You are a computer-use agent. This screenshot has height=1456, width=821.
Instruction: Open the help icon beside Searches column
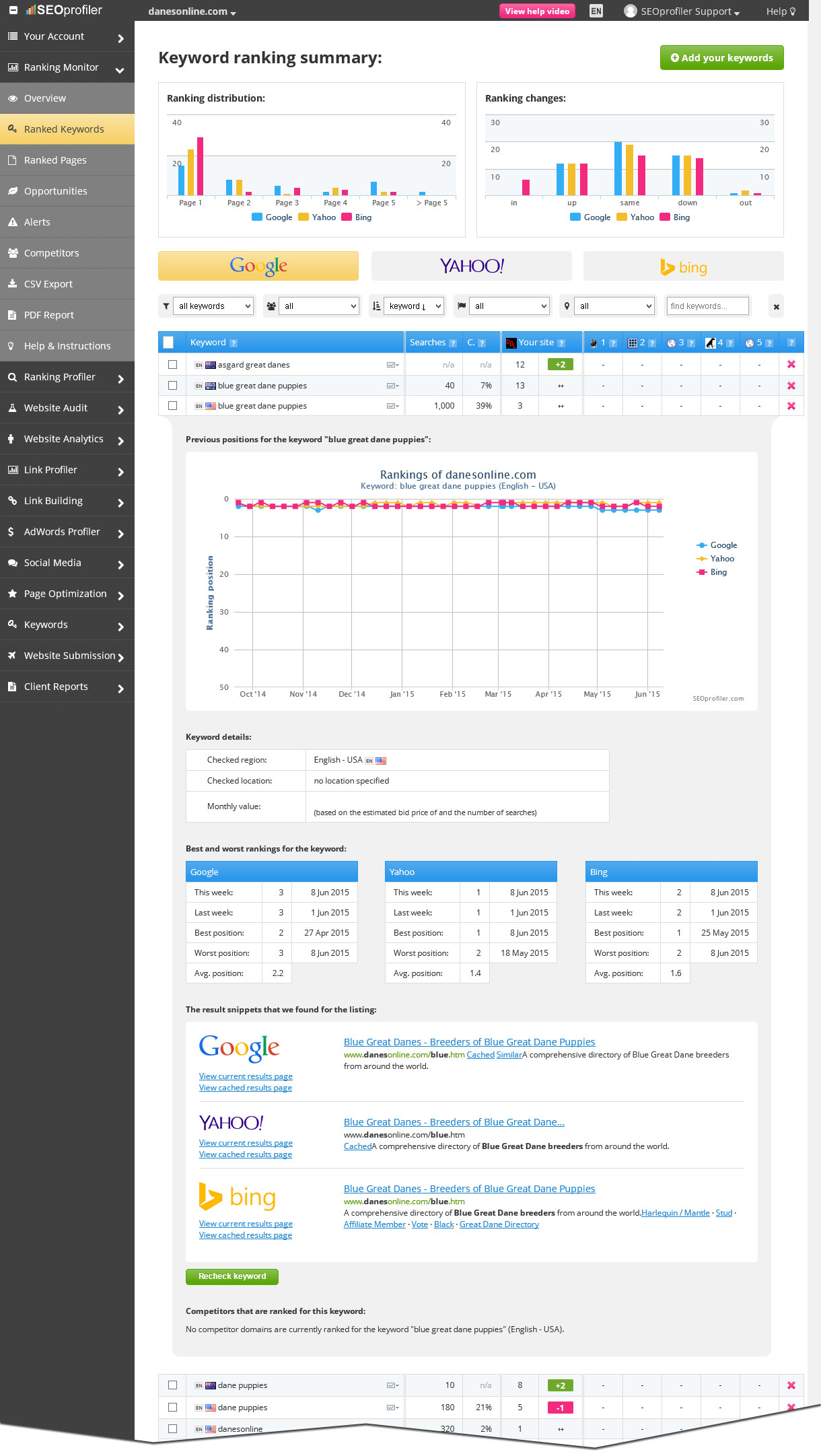[x=453, y=343]
